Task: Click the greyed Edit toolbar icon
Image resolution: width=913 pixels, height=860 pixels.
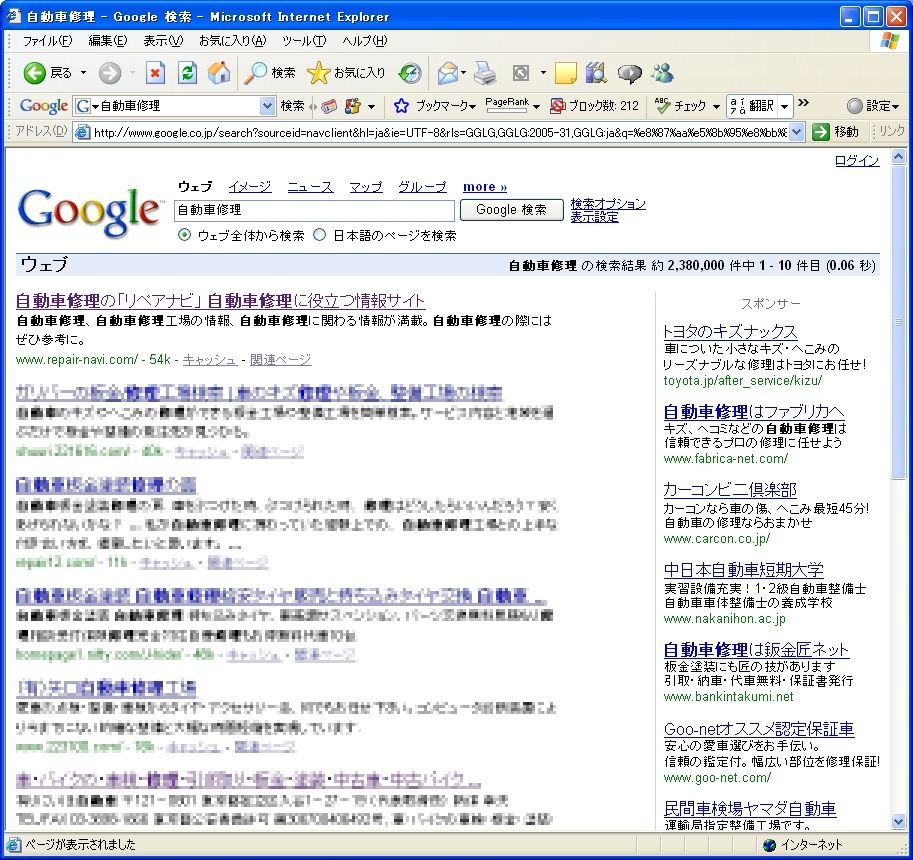Action: tap(521, 73)
